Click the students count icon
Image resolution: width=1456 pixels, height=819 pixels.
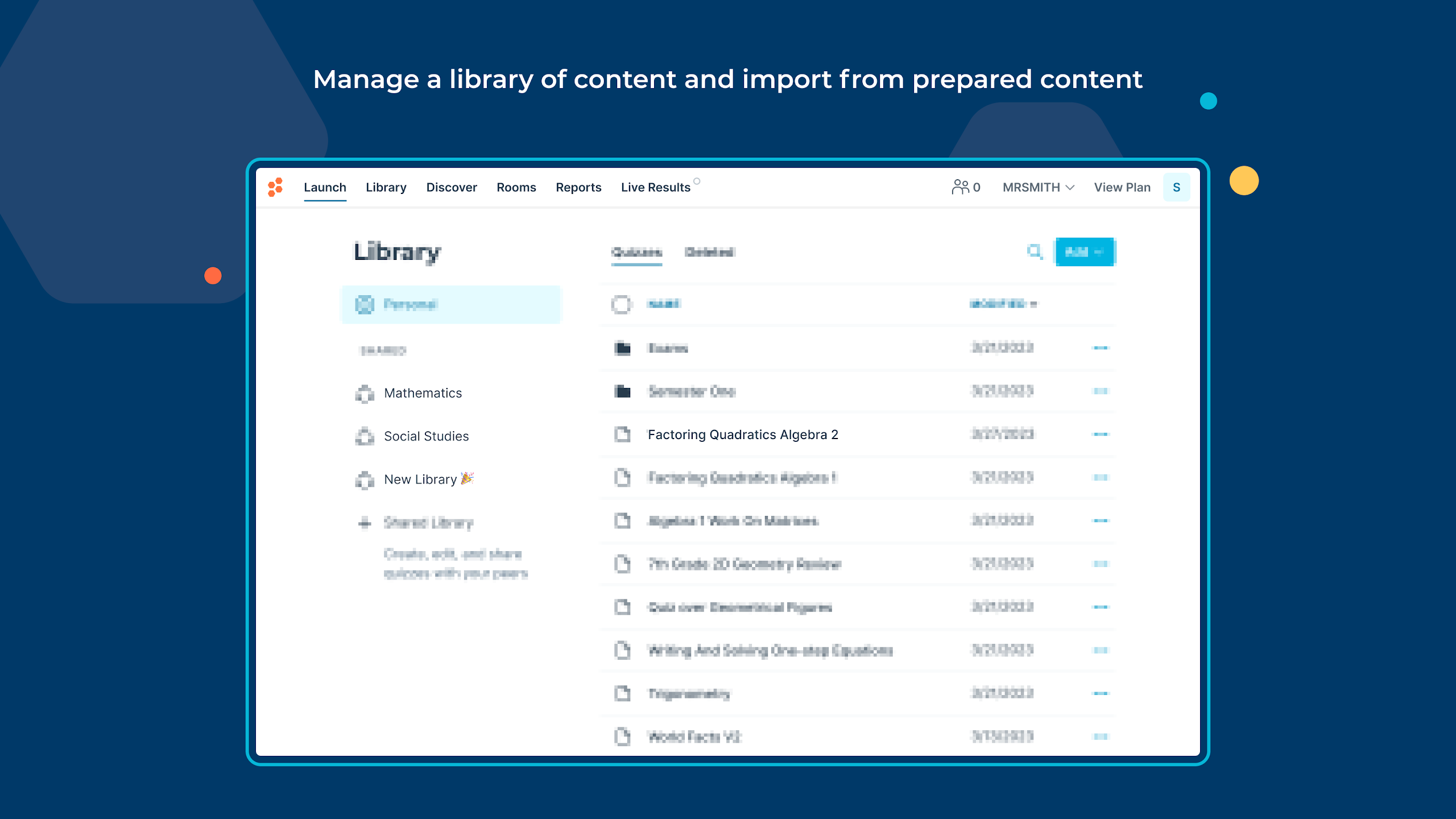click(x=960, y=187)
